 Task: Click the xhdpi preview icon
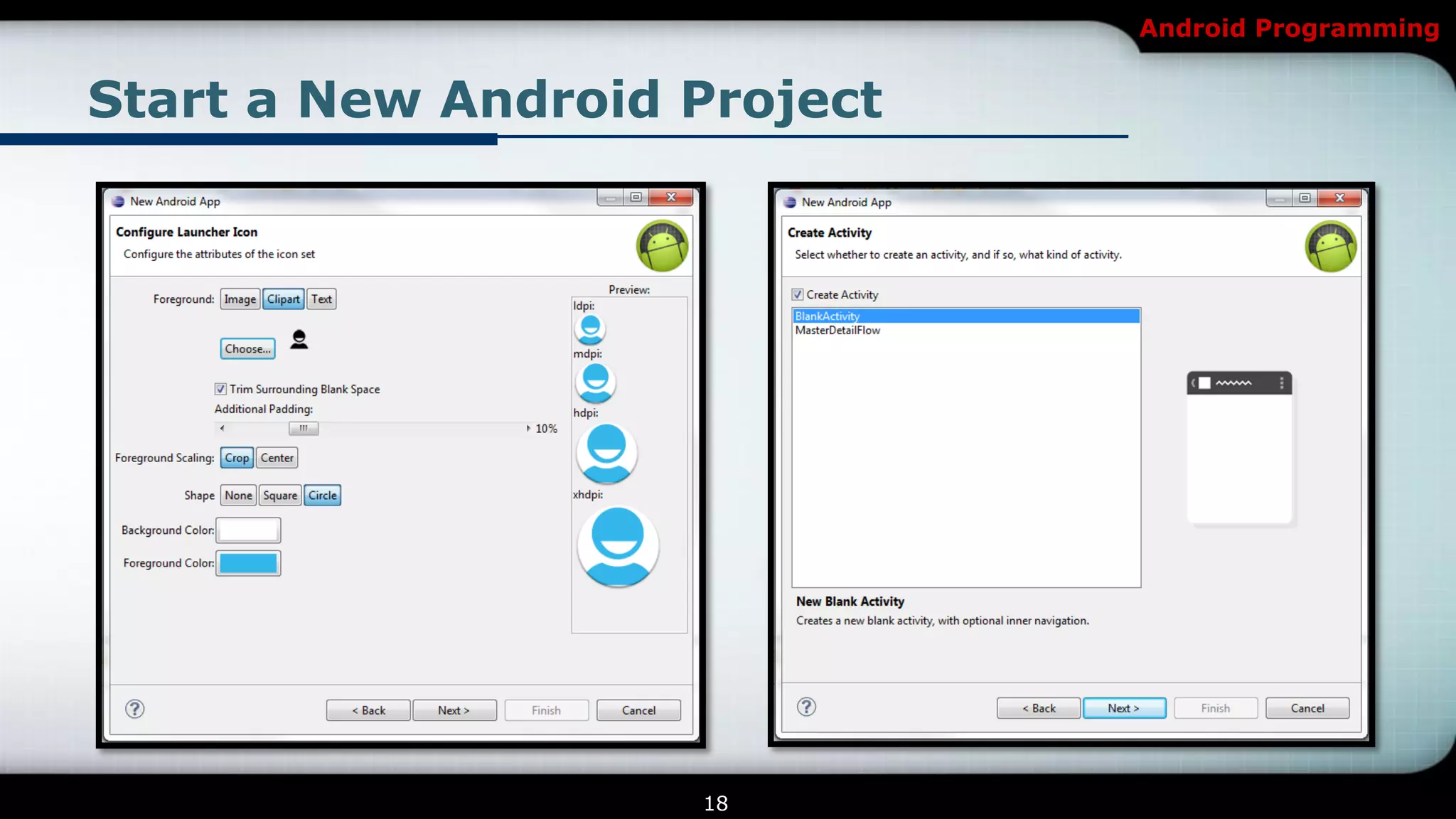pos(618,546)
